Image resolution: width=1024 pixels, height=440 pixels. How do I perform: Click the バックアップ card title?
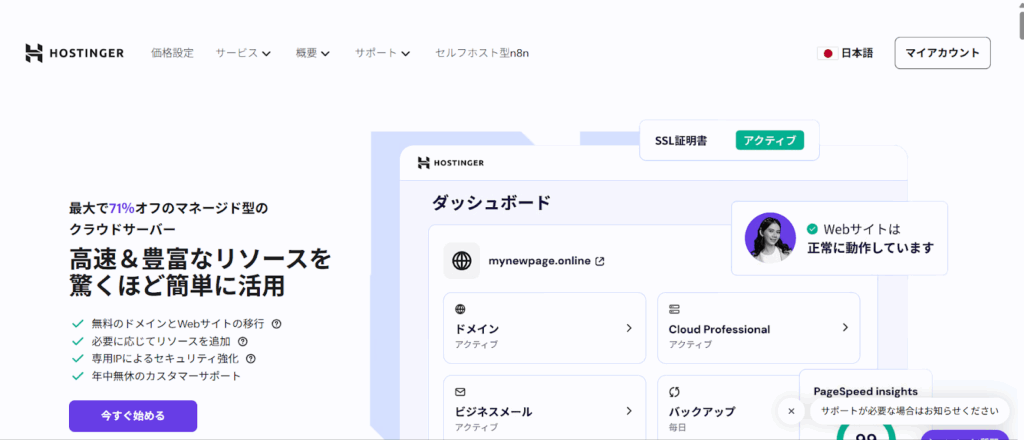[701, 412]
